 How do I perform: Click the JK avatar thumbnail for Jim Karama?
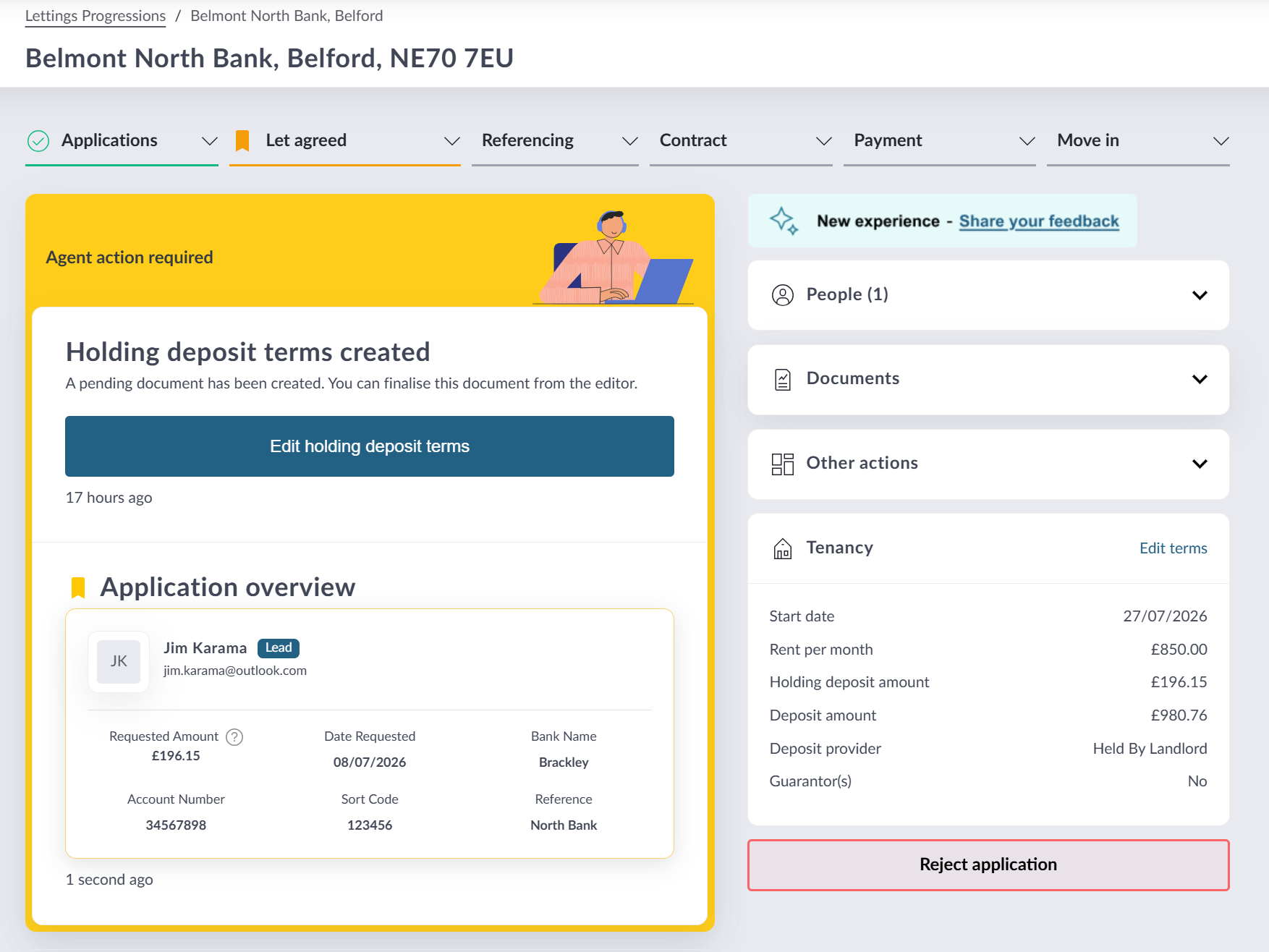[119, 661]
